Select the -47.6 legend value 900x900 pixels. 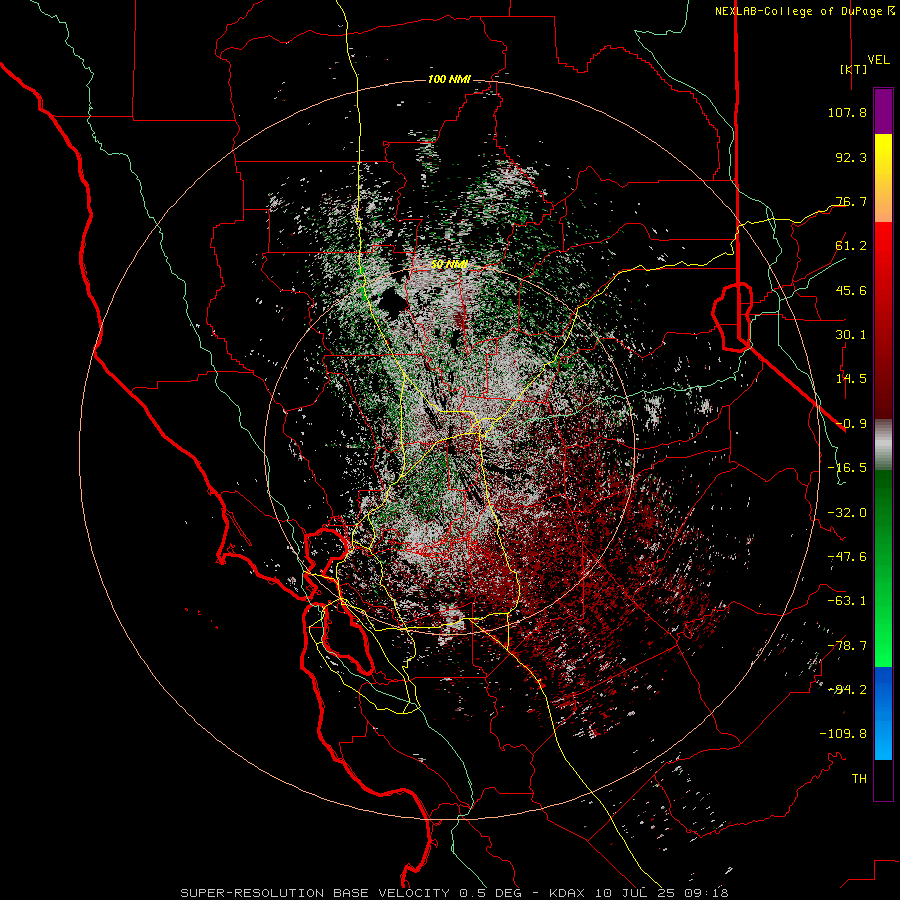click(847, 557)
